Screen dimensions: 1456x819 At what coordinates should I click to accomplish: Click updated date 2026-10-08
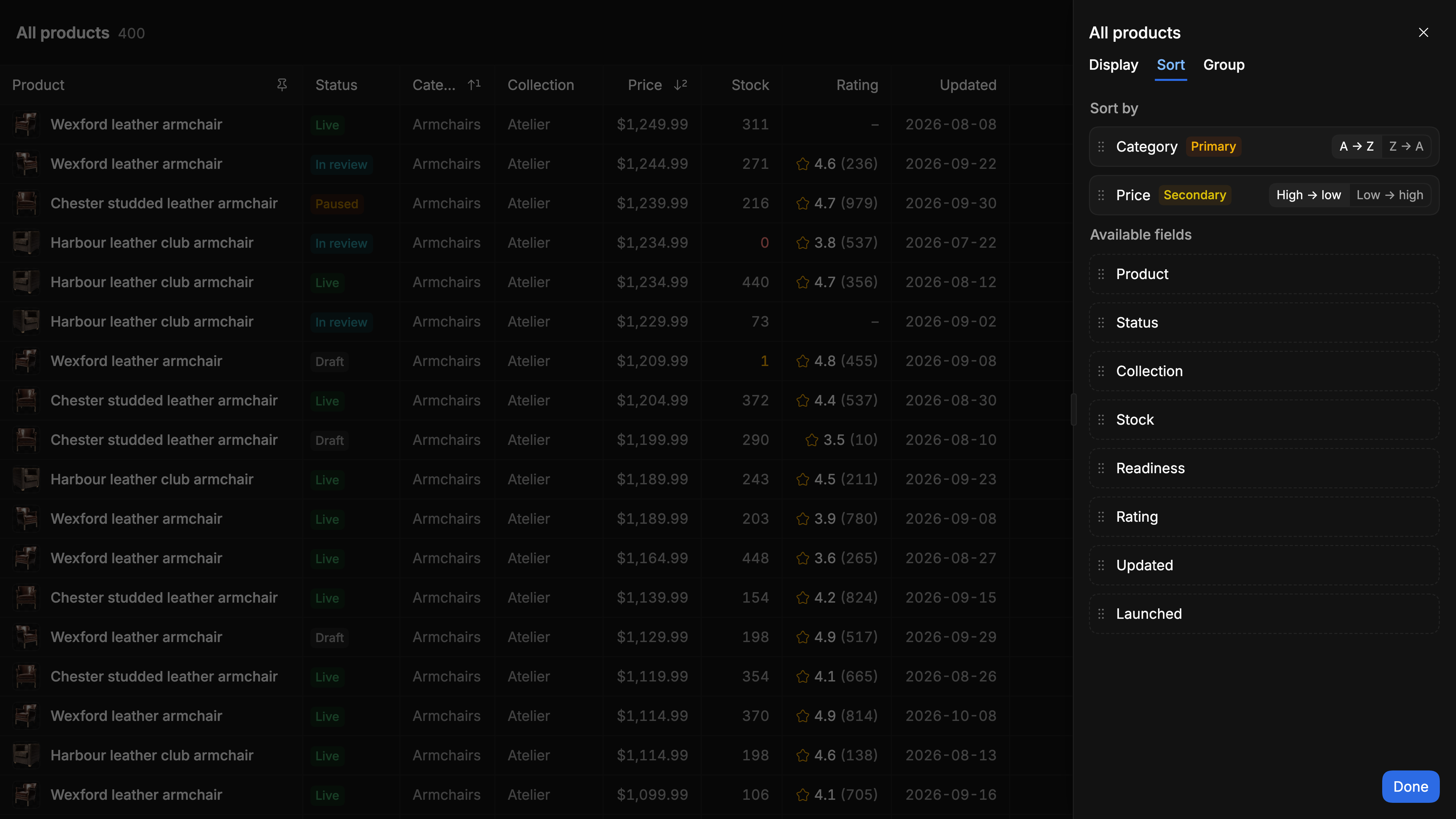(951, 716)
